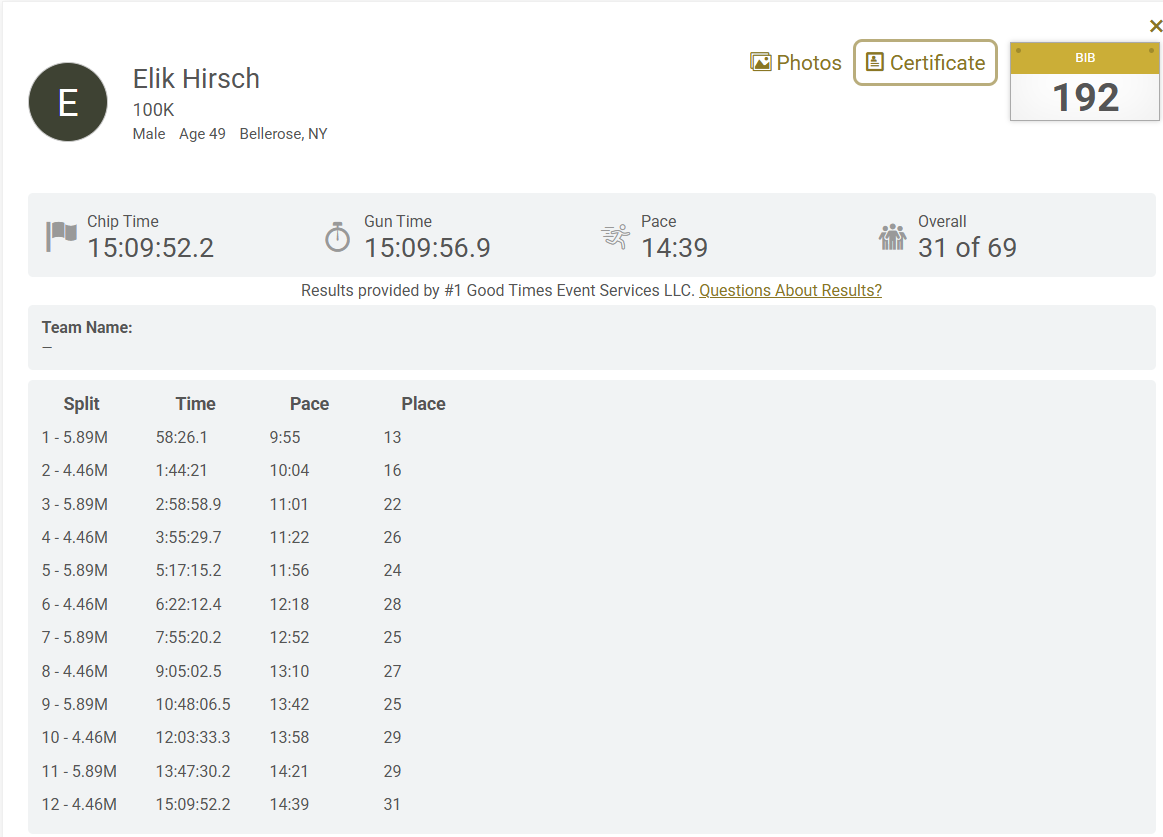
Task: Click the overall placement people icon
Action: point(892,237)
